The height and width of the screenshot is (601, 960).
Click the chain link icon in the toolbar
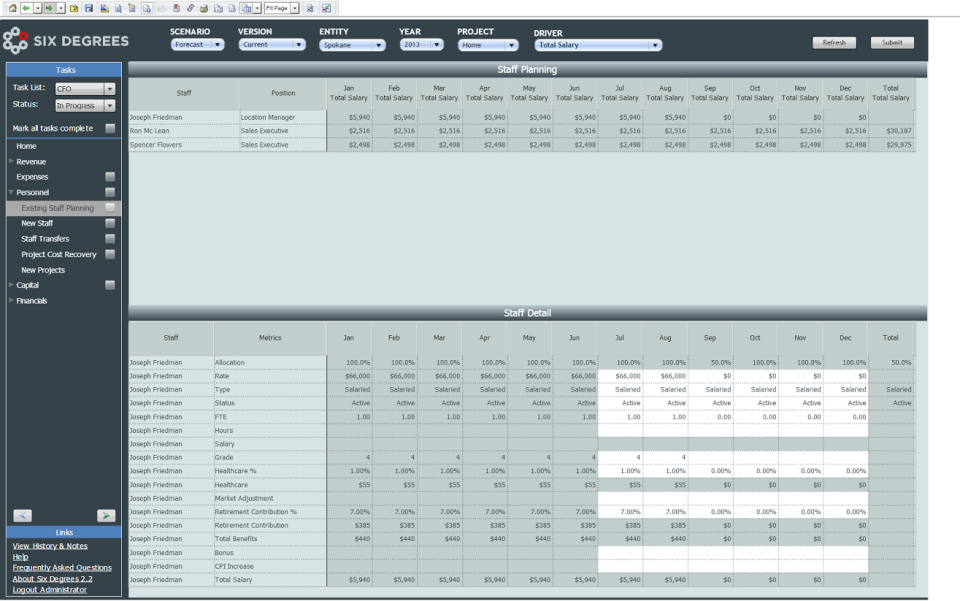[x=190, y=9]
